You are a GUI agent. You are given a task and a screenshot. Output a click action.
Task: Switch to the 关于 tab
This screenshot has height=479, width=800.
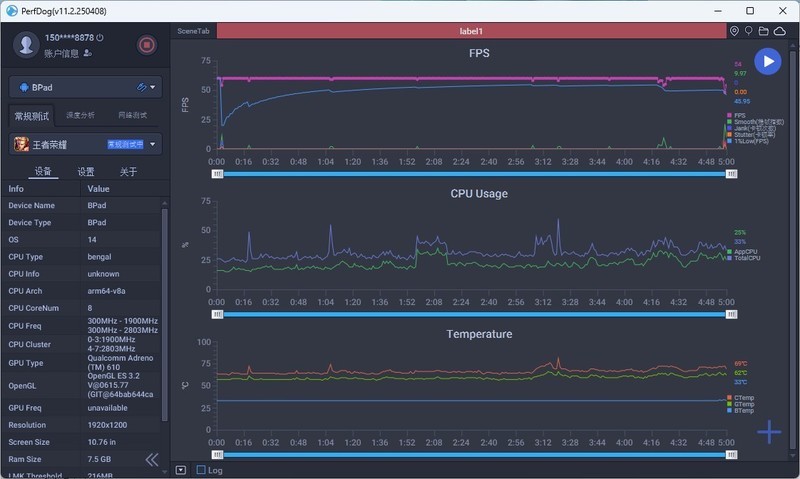[x=128, y=172]
